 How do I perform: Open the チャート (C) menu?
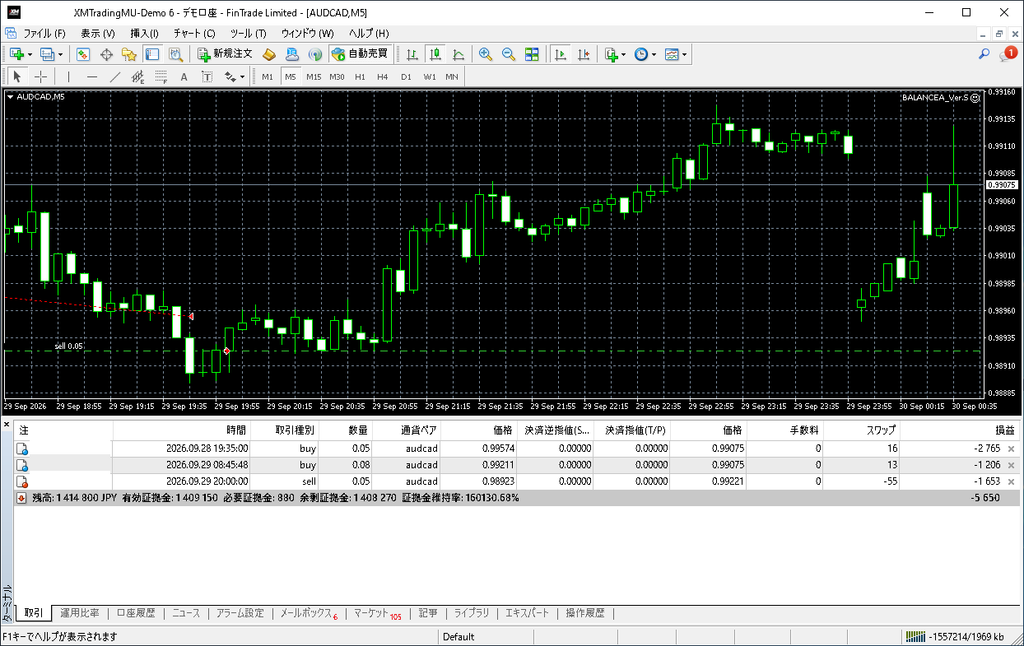pos(194,33)
